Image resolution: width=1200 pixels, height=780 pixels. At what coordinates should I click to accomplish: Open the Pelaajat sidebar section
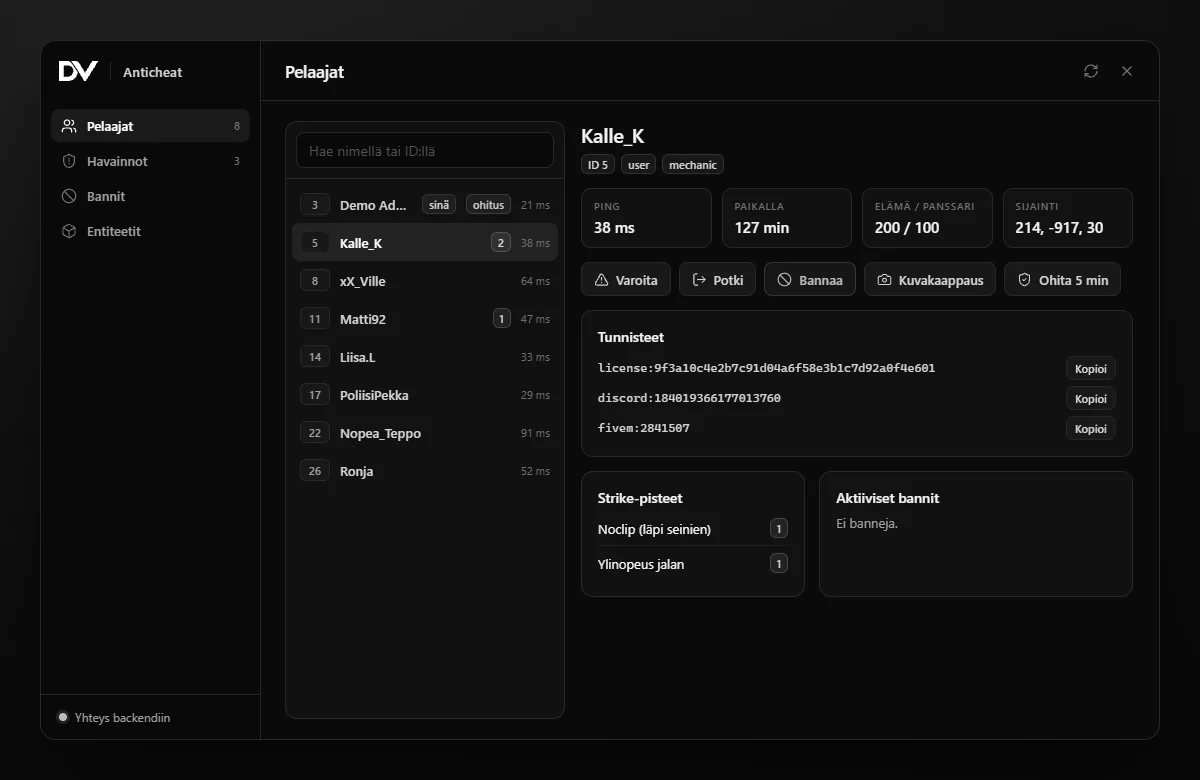coord(150,126)
